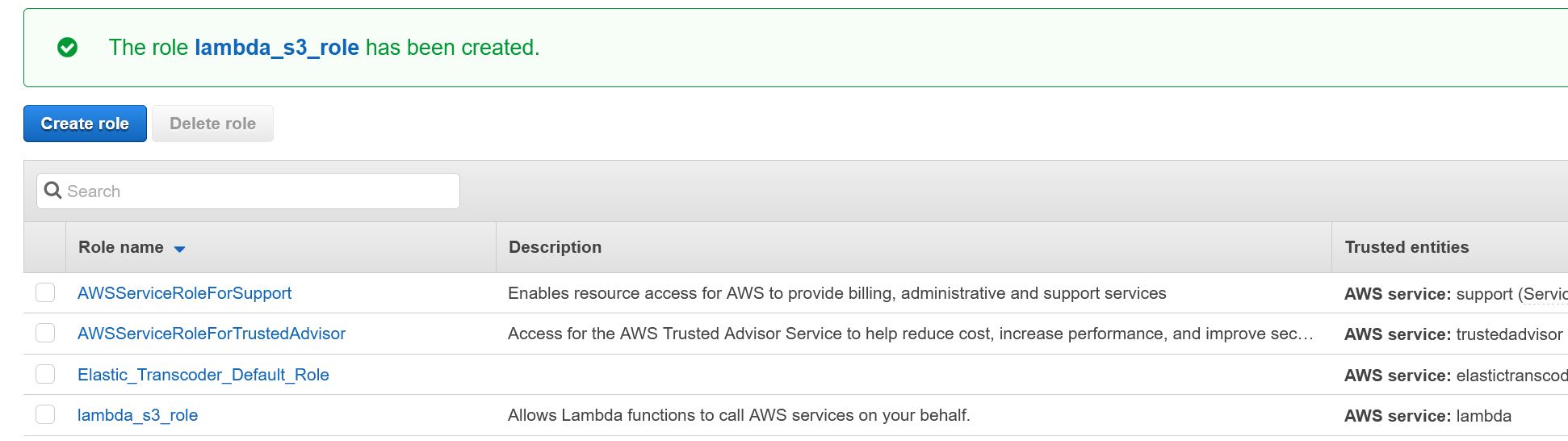Focus the role Search field
Image resolution: width=1568 pixels, height=441 pixels.
pos(258,191)
